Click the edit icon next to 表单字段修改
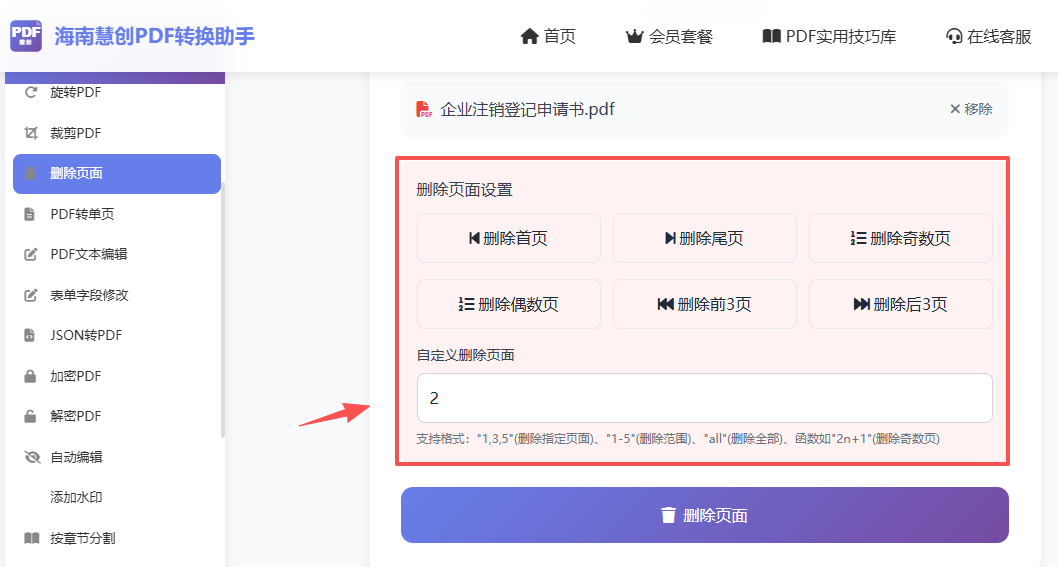This screenshot has height=567, width=1058. click(30, 295)
